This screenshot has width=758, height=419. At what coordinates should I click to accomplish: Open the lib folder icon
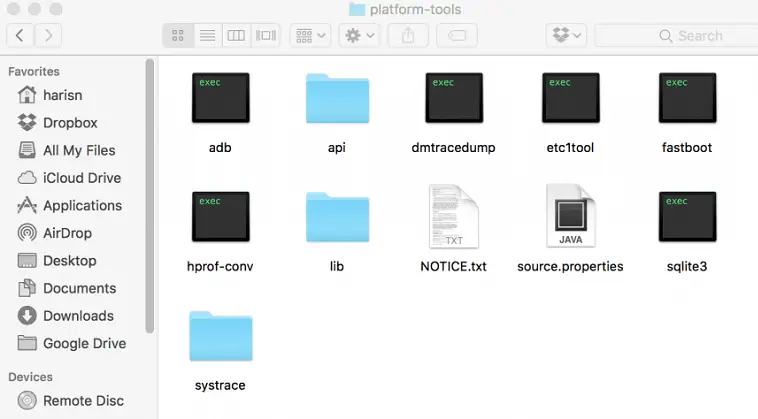[x=337, y=217]
